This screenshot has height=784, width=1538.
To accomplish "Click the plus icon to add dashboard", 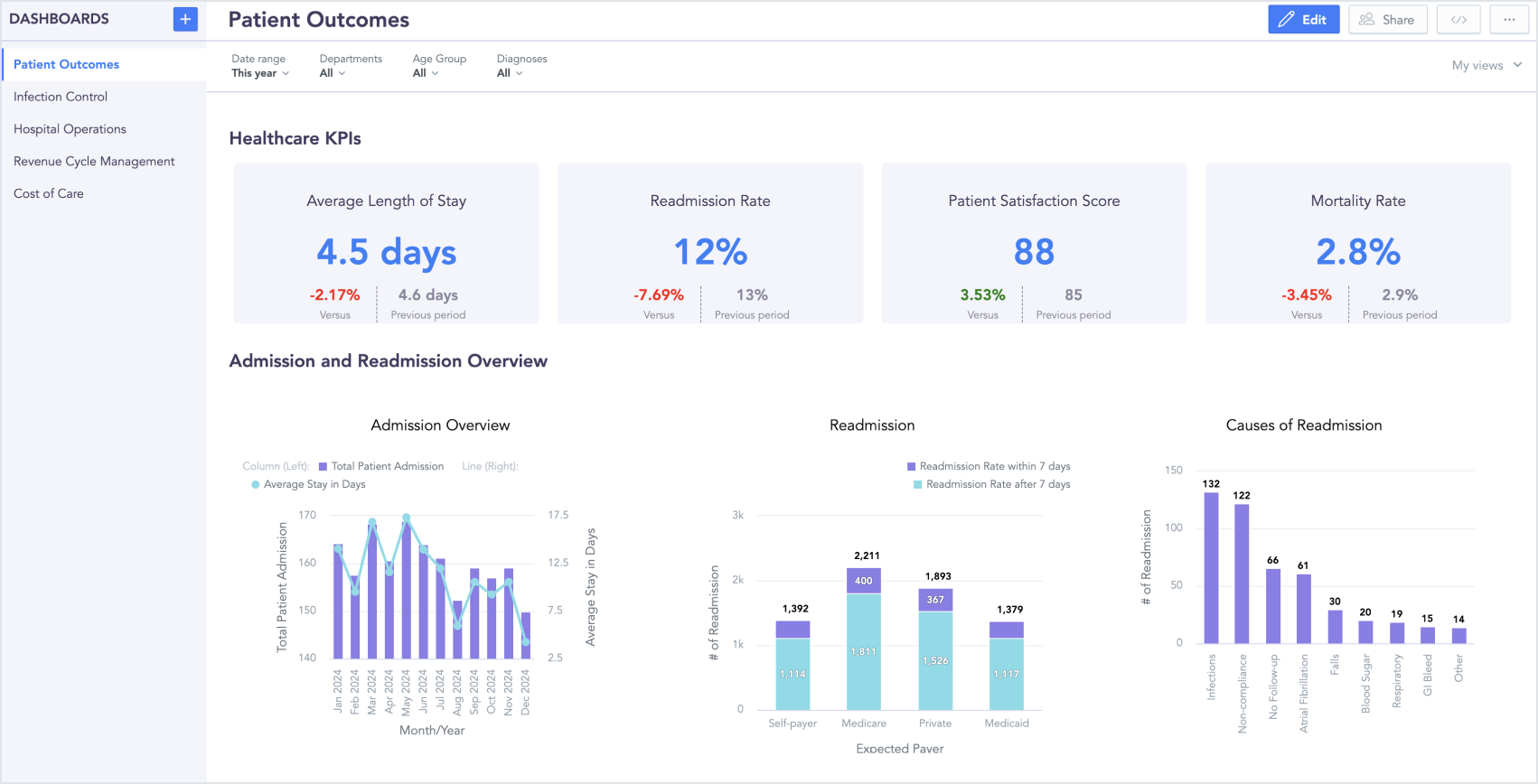I will pyautogui.click(x=185, y=19).
